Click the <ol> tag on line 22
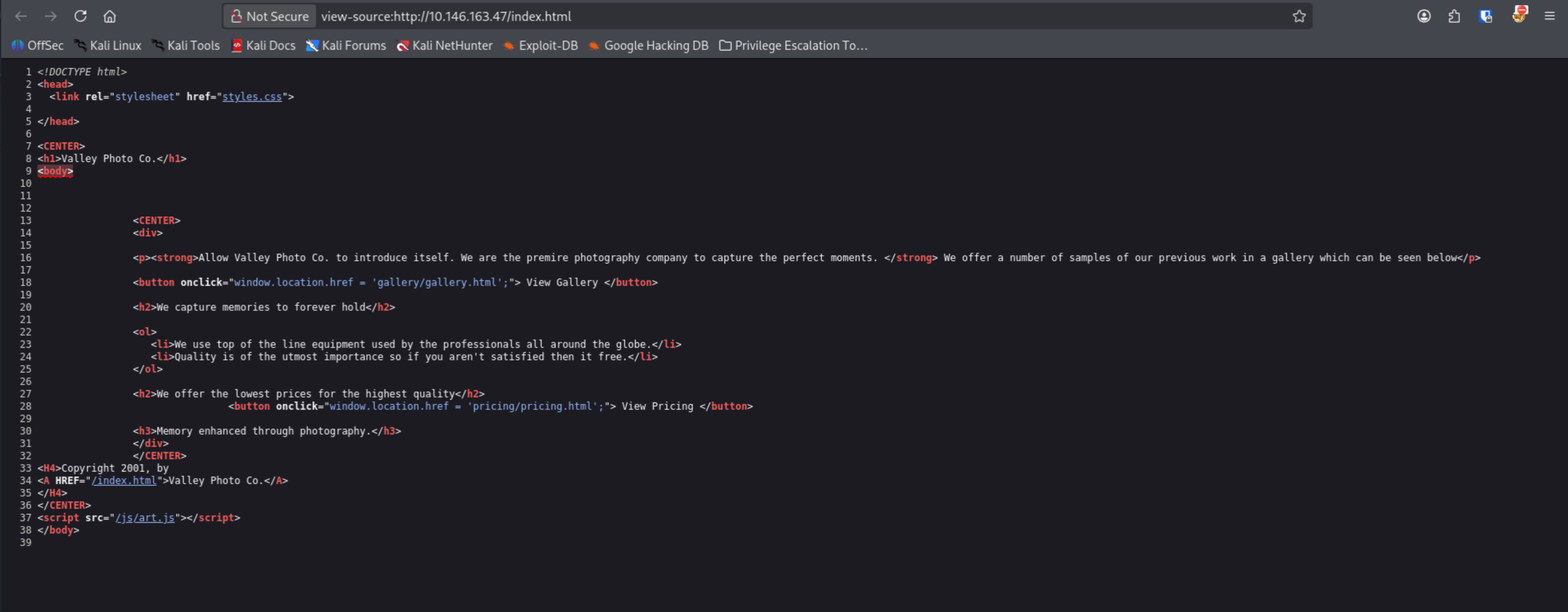This screenshot has height=612, width=1568. click(x=145, y=332)
